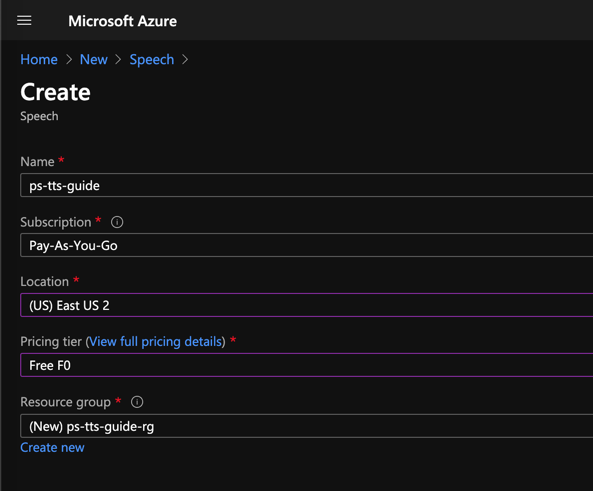Image resolution: width=593 pixels, height=491 pixels.
Task: Open Location dropdown showing East US 2
Action: 307,305
